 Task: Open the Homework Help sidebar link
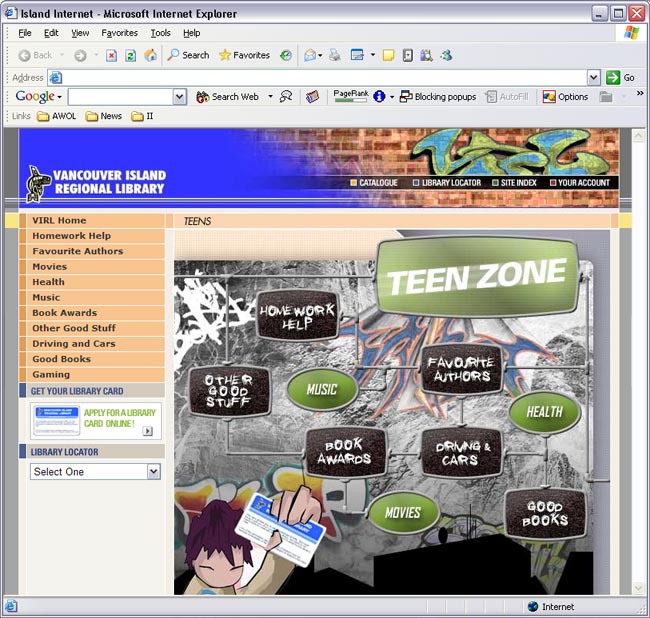point(71,236)
